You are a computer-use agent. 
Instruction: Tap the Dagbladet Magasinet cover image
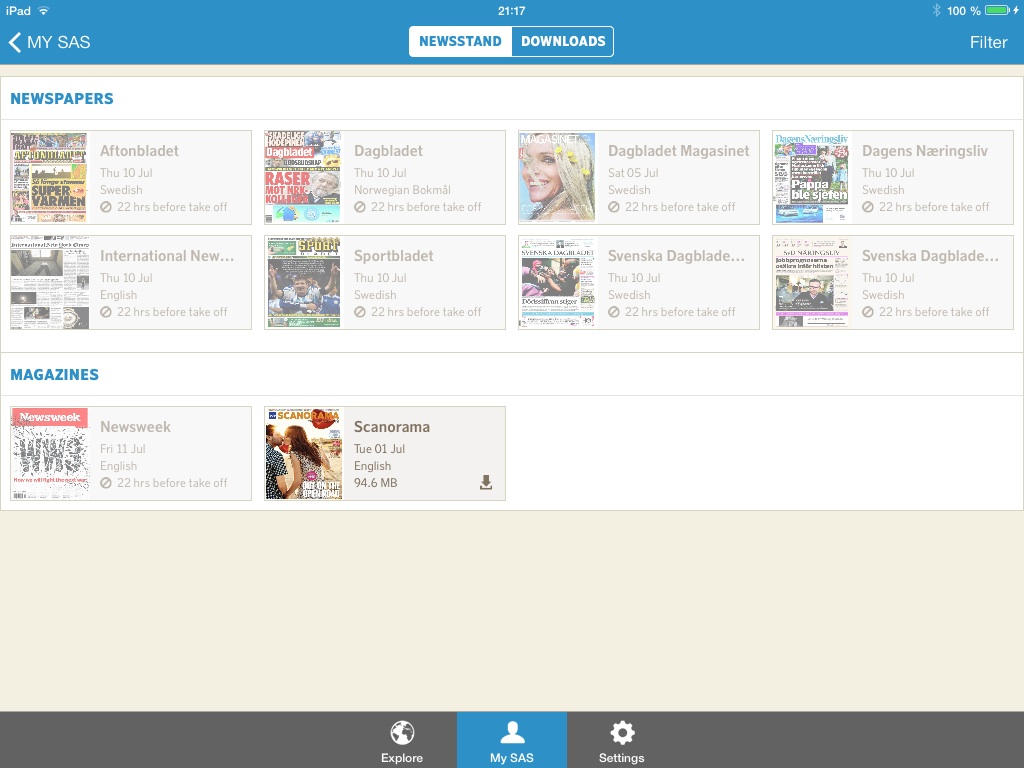tap(557, 178)
